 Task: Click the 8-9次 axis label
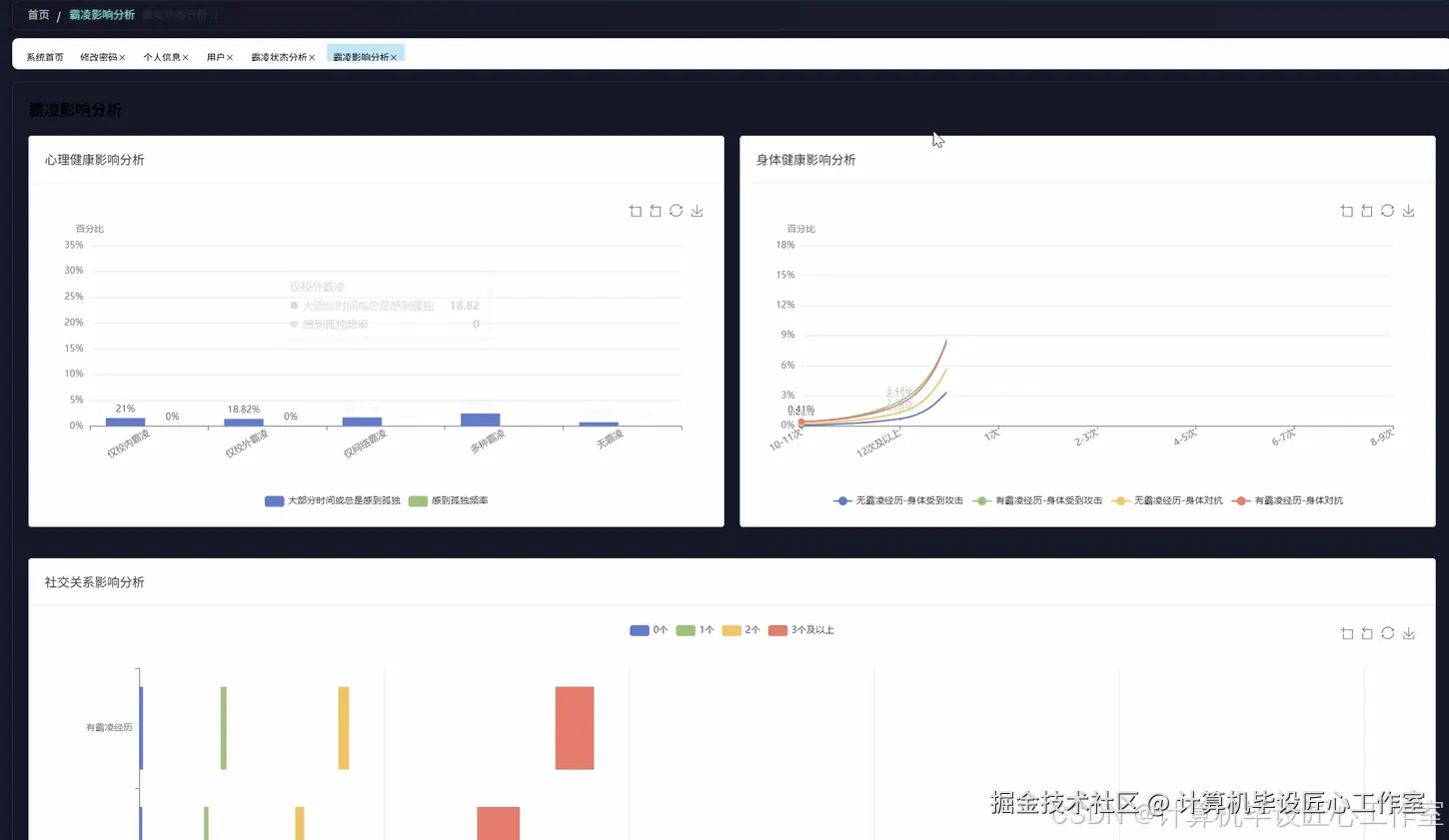1382,437
